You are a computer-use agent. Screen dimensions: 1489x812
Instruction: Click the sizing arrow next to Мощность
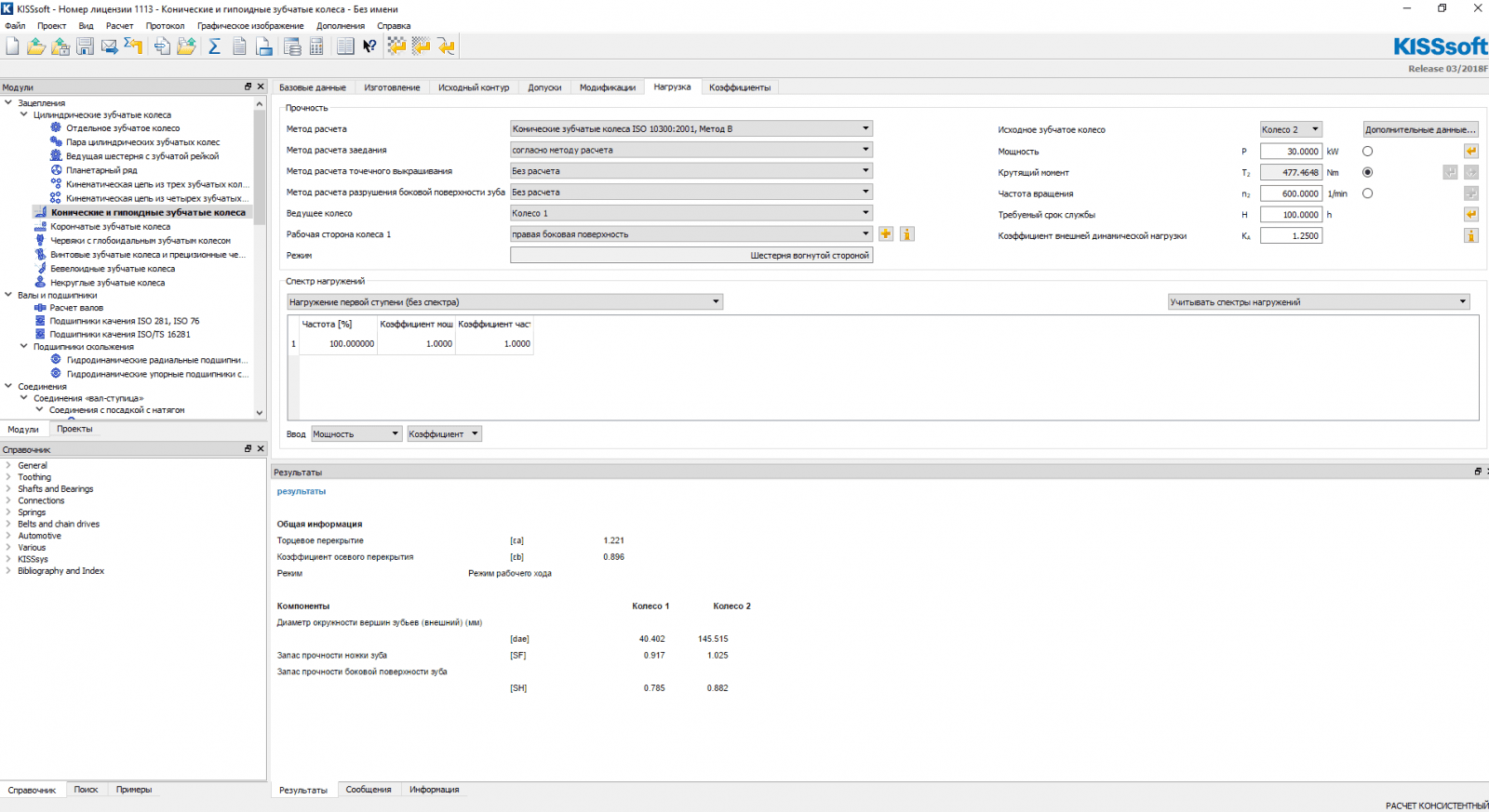[1471, 151]
